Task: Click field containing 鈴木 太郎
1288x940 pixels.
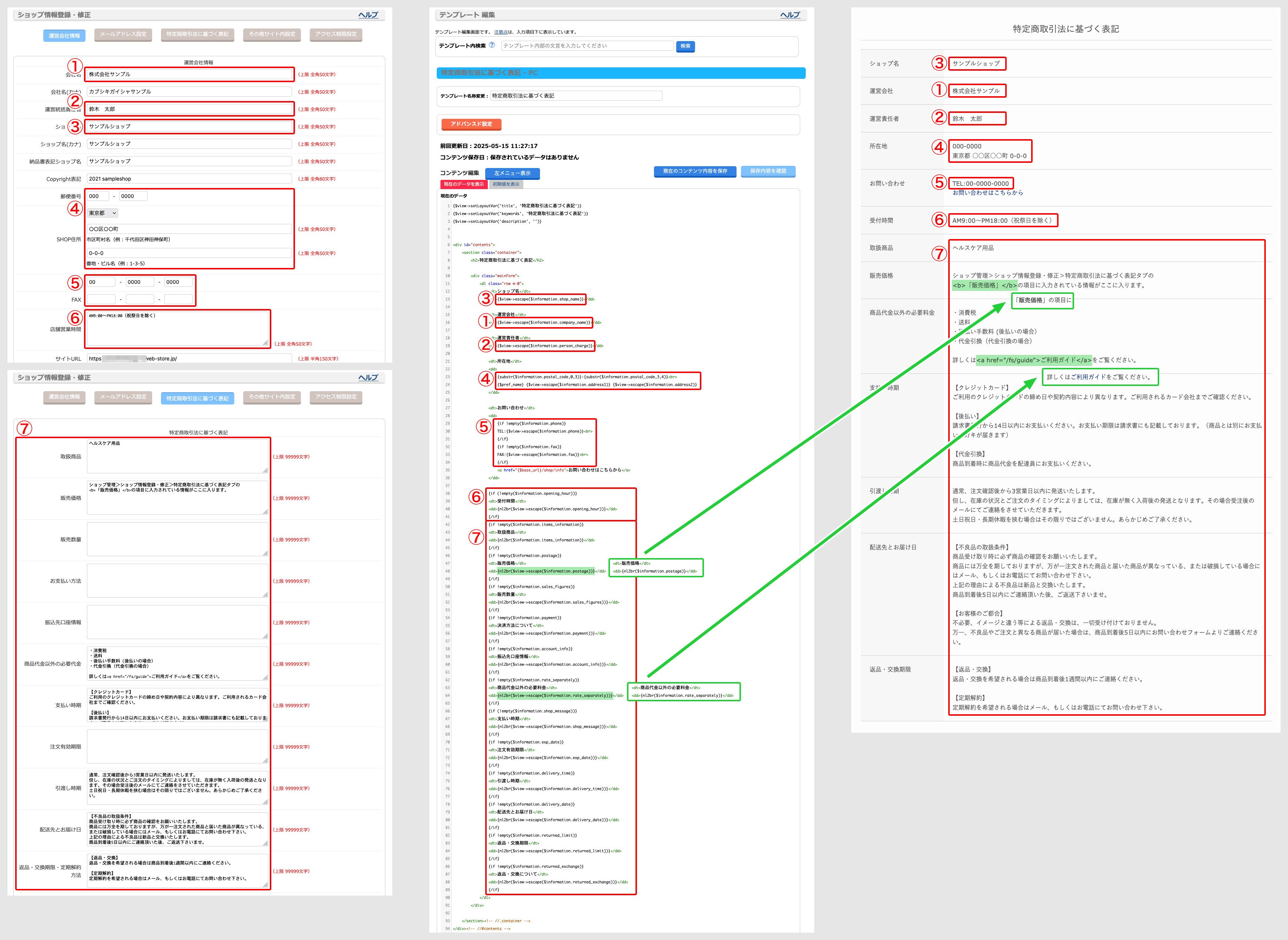Action: point(189,109)
